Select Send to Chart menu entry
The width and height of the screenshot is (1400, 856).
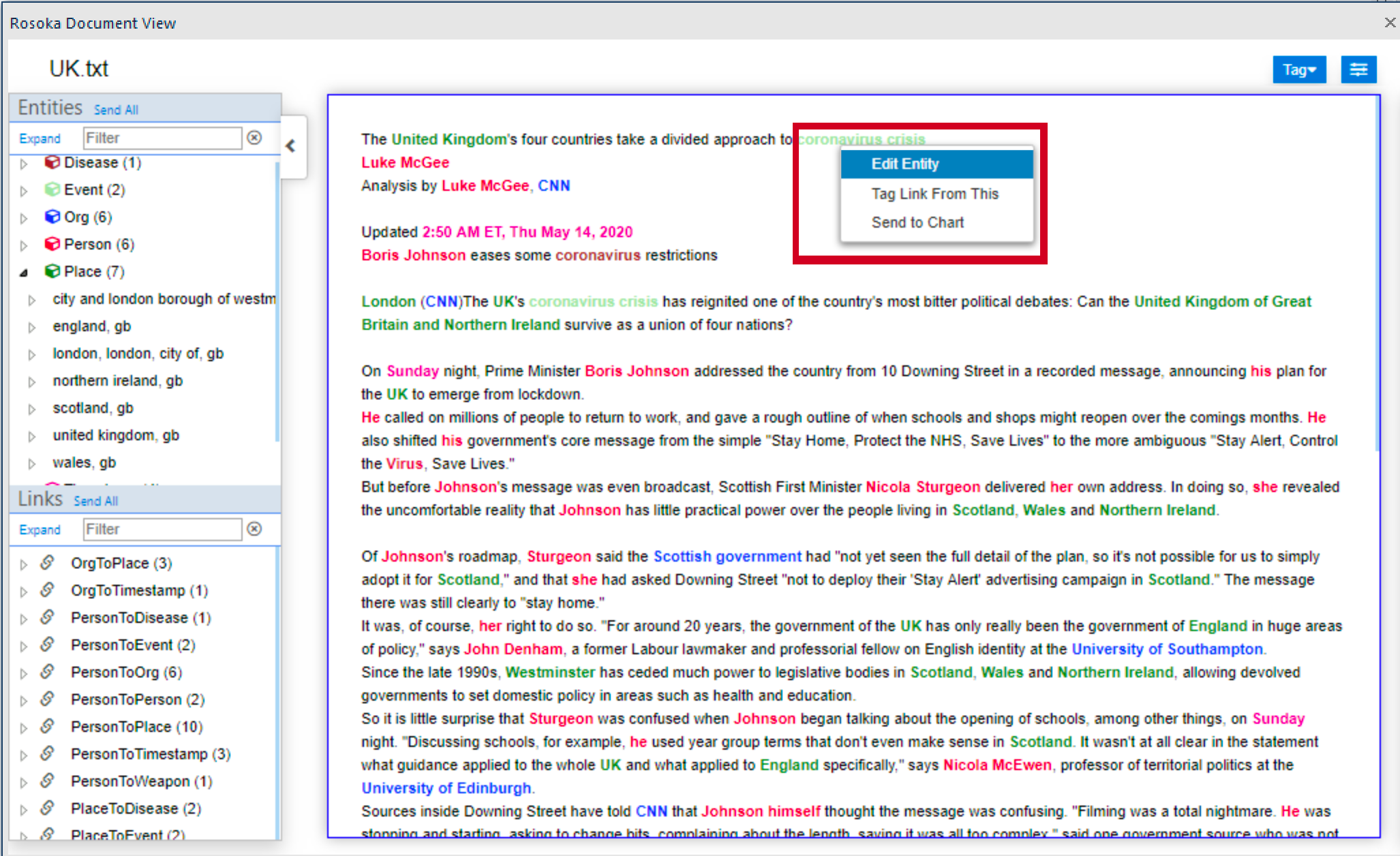pyautogui.click(x=917, y=222)
